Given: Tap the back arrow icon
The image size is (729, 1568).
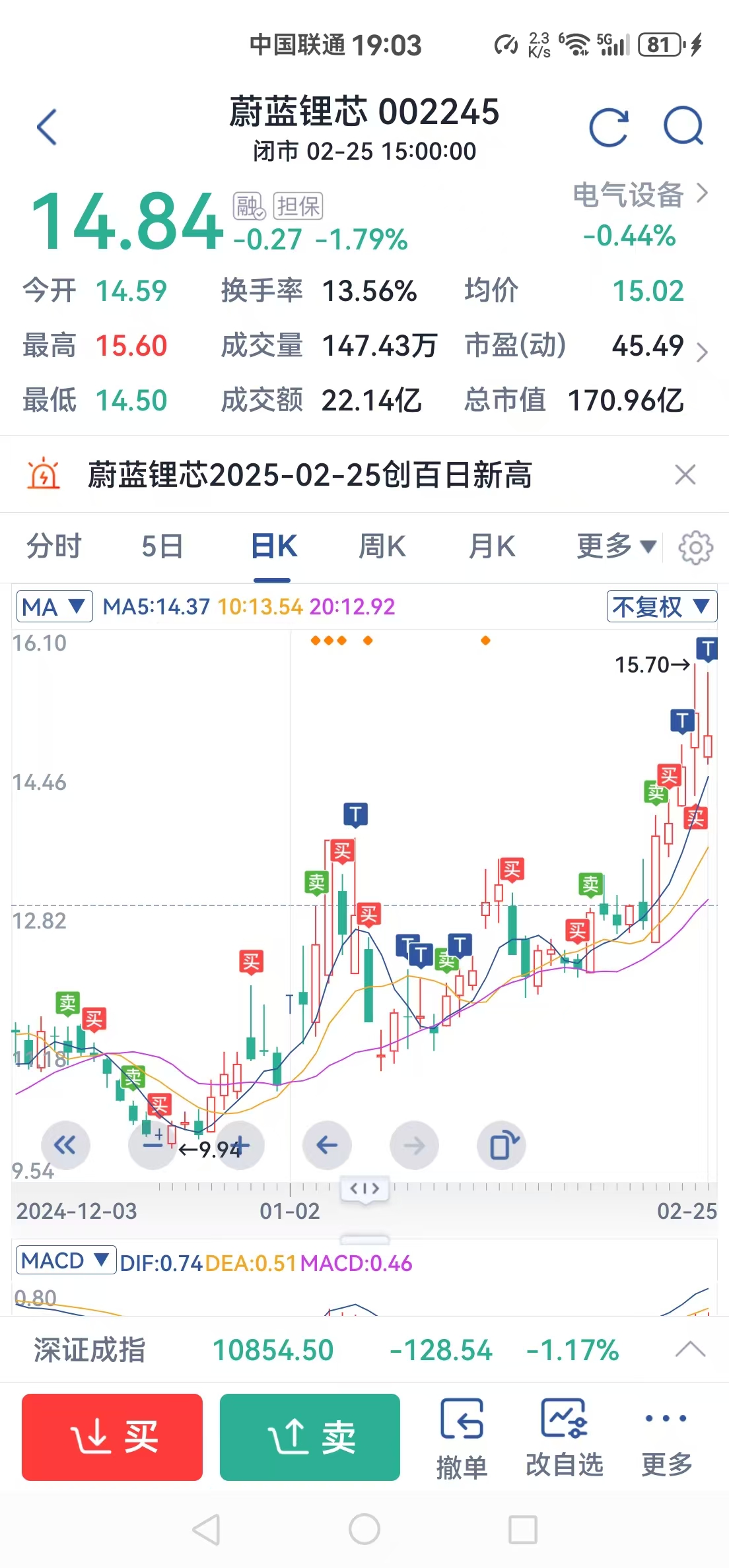Looking at the screenshot, I should point(47,127).
